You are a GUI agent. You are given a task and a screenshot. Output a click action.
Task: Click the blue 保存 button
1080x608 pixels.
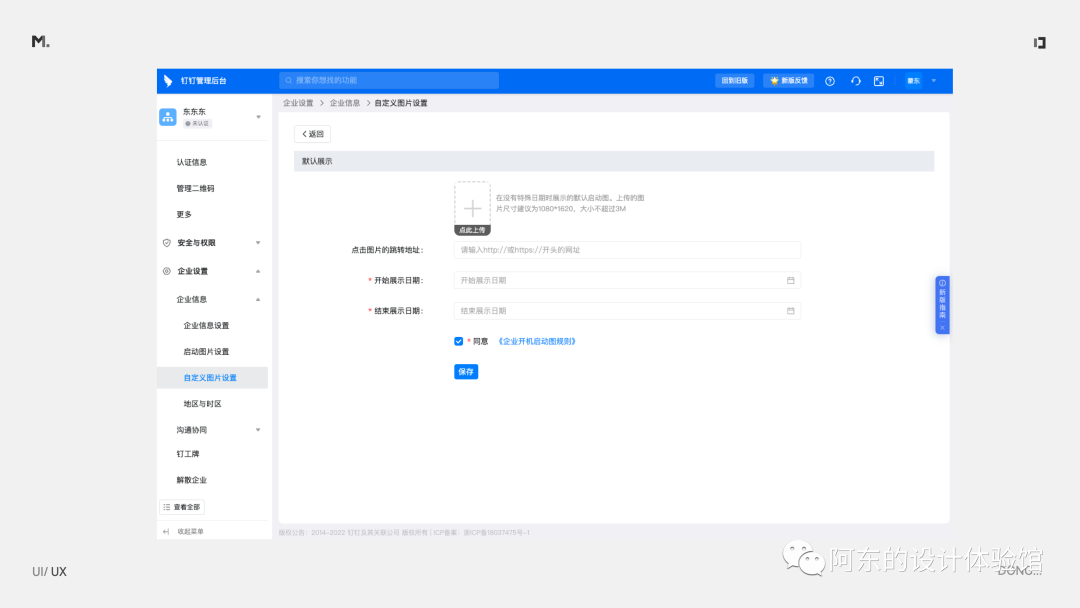(x=466, y=372)
